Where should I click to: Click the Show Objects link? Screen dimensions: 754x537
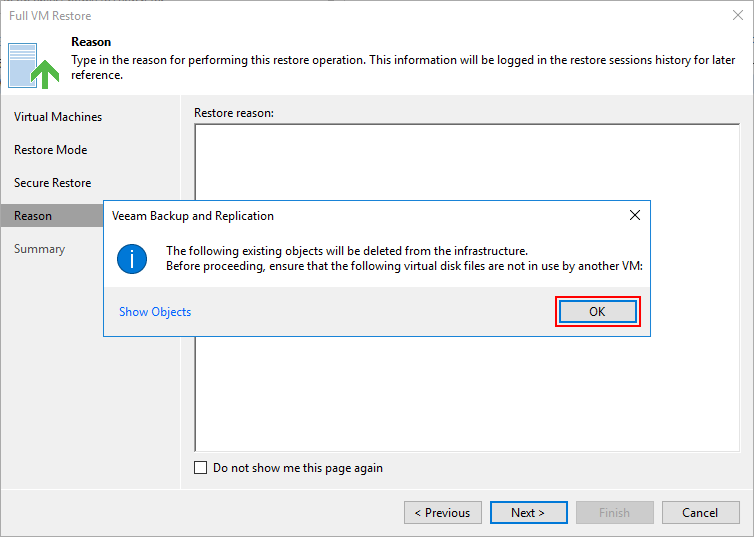click(x=155, y=312)
